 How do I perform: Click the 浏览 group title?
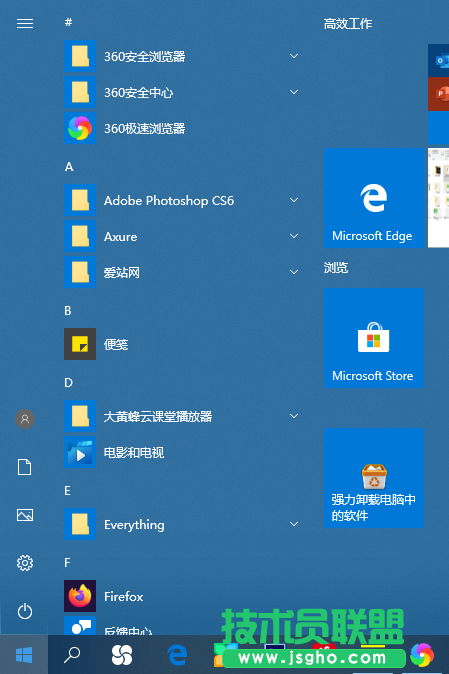tap(336, 268)
